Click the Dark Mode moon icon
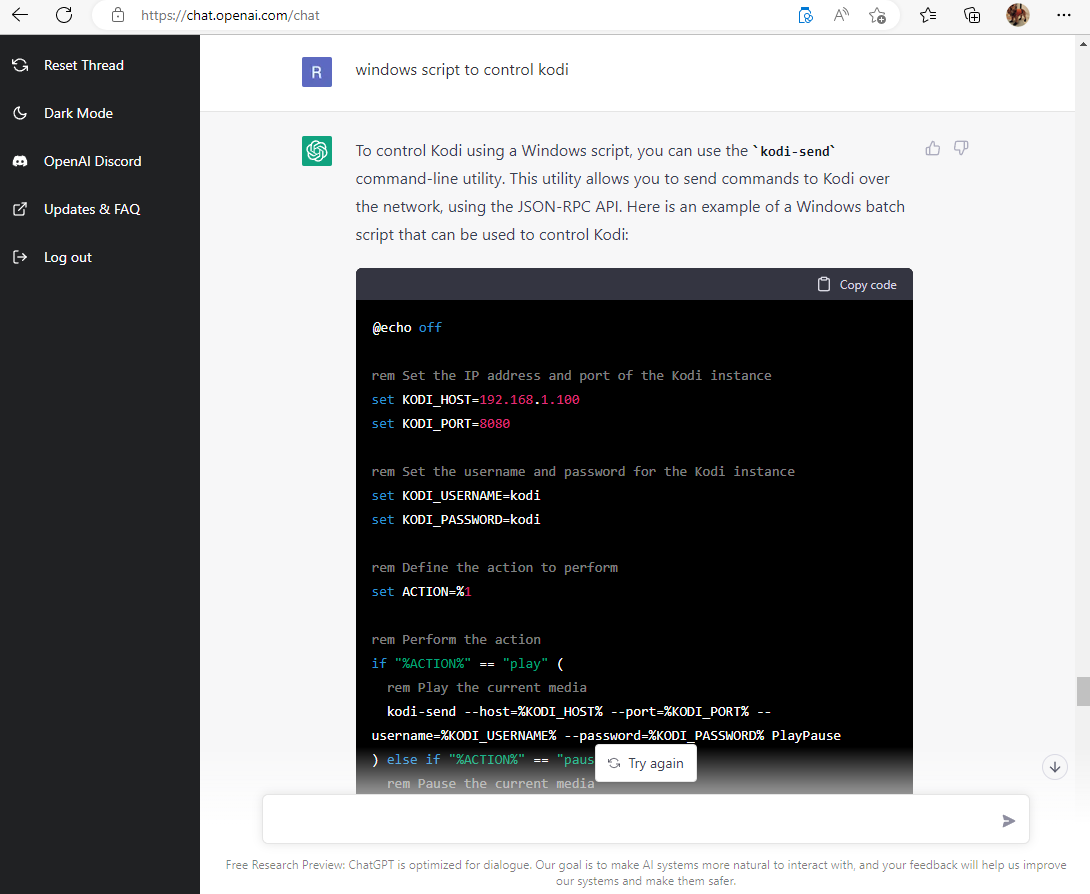The height and width of the screenshot is (894, 1090). (20, 113)
